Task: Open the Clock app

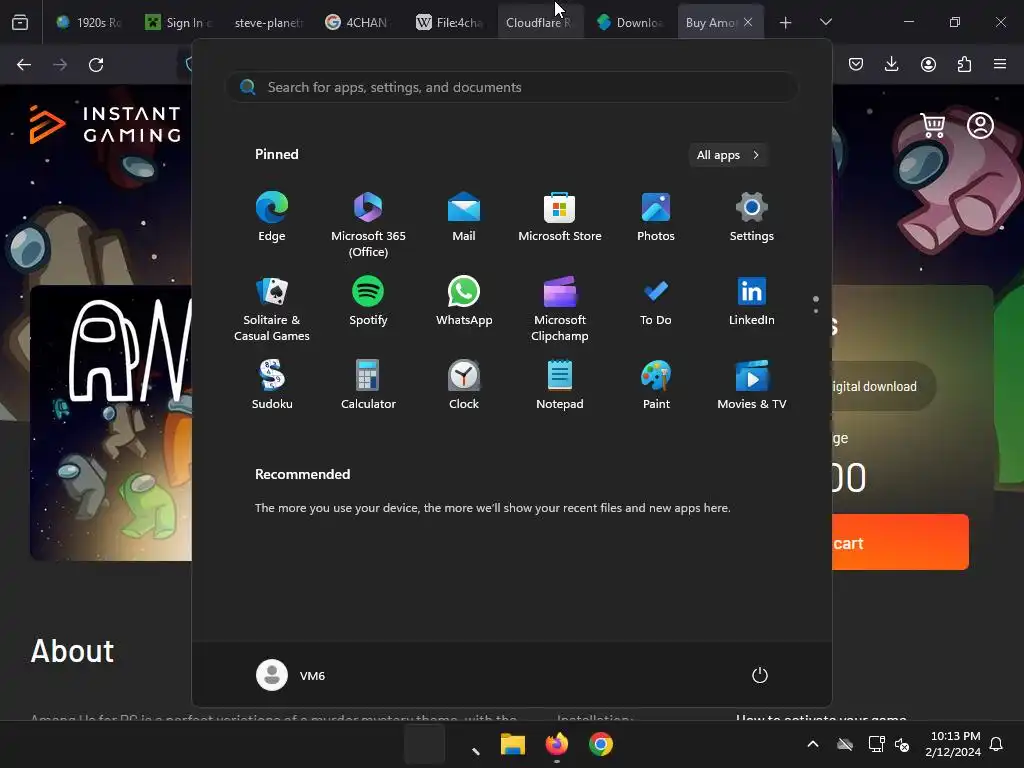Action: (464, 385)
